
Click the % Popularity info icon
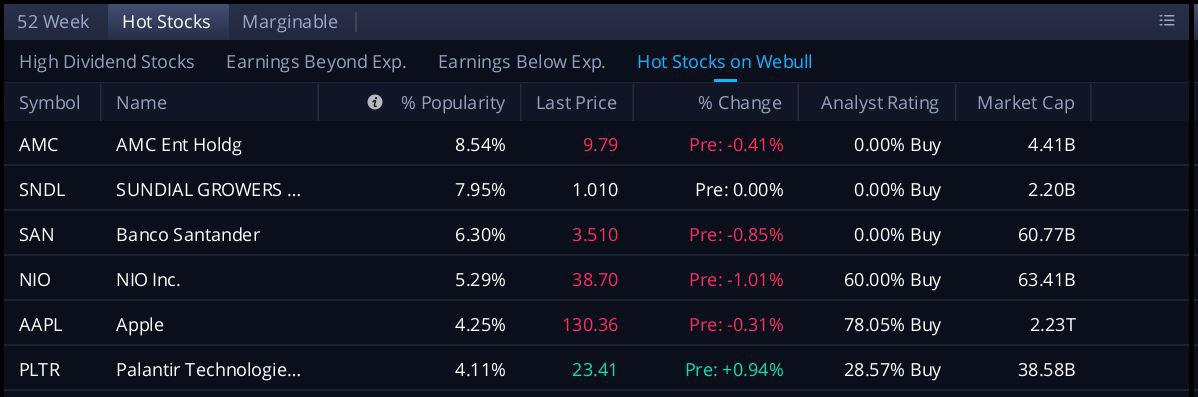pyautogui.click(x=374, y=102)
